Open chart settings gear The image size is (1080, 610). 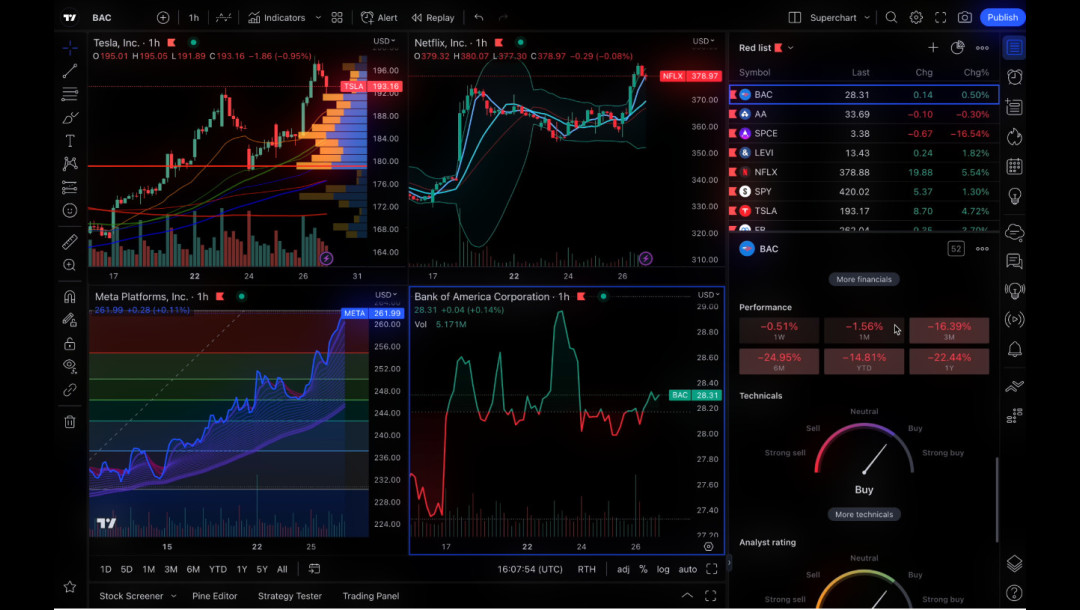(916, 17)
